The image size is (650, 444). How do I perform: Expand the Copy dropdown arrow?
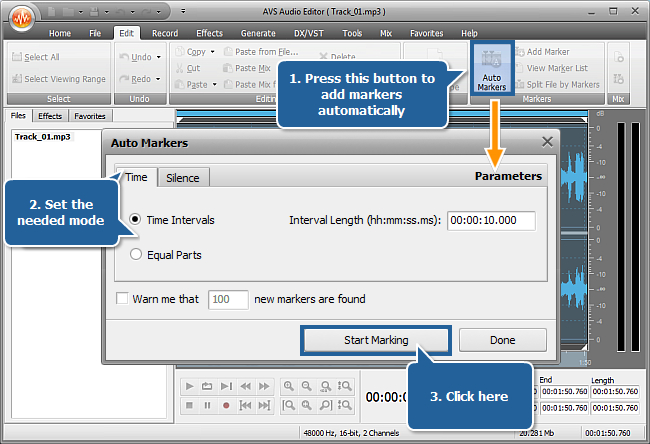coord(213,52)
